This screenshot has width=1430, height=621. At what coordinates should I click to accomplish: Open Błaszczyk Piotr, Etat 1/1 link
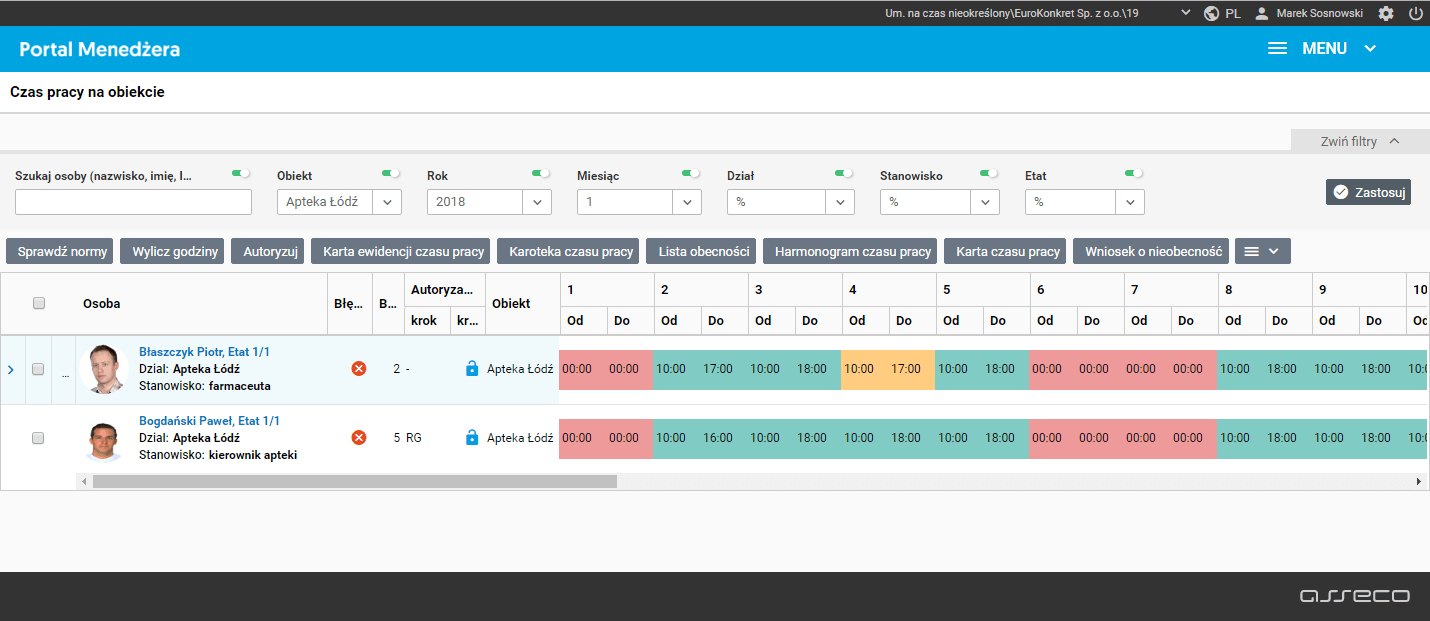(204, 352)
